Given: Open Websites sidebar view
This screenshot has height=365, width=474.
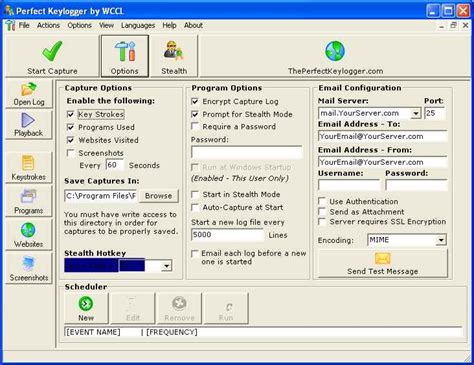Looking at the screenshot, I should click(x=29, y=235).
